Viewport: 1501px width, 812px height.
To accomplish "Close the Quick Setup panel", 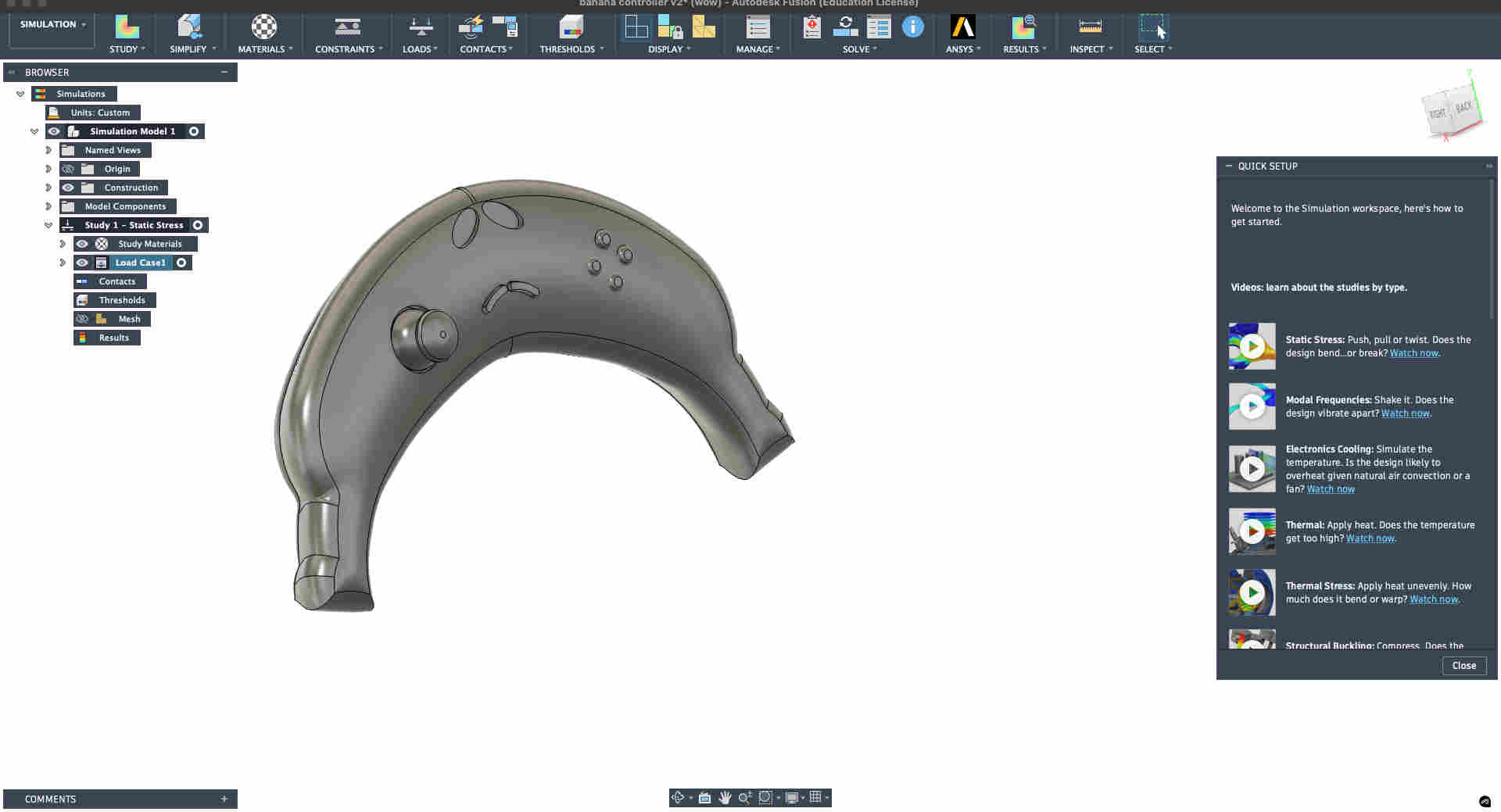I will pos(1463,666).
